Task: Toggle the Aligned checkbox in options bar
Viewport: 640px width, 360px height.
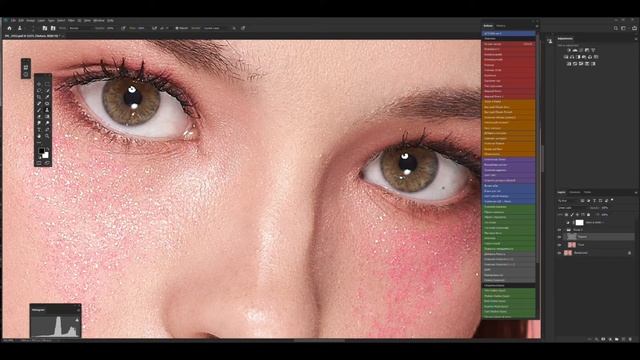Action: 177,28
